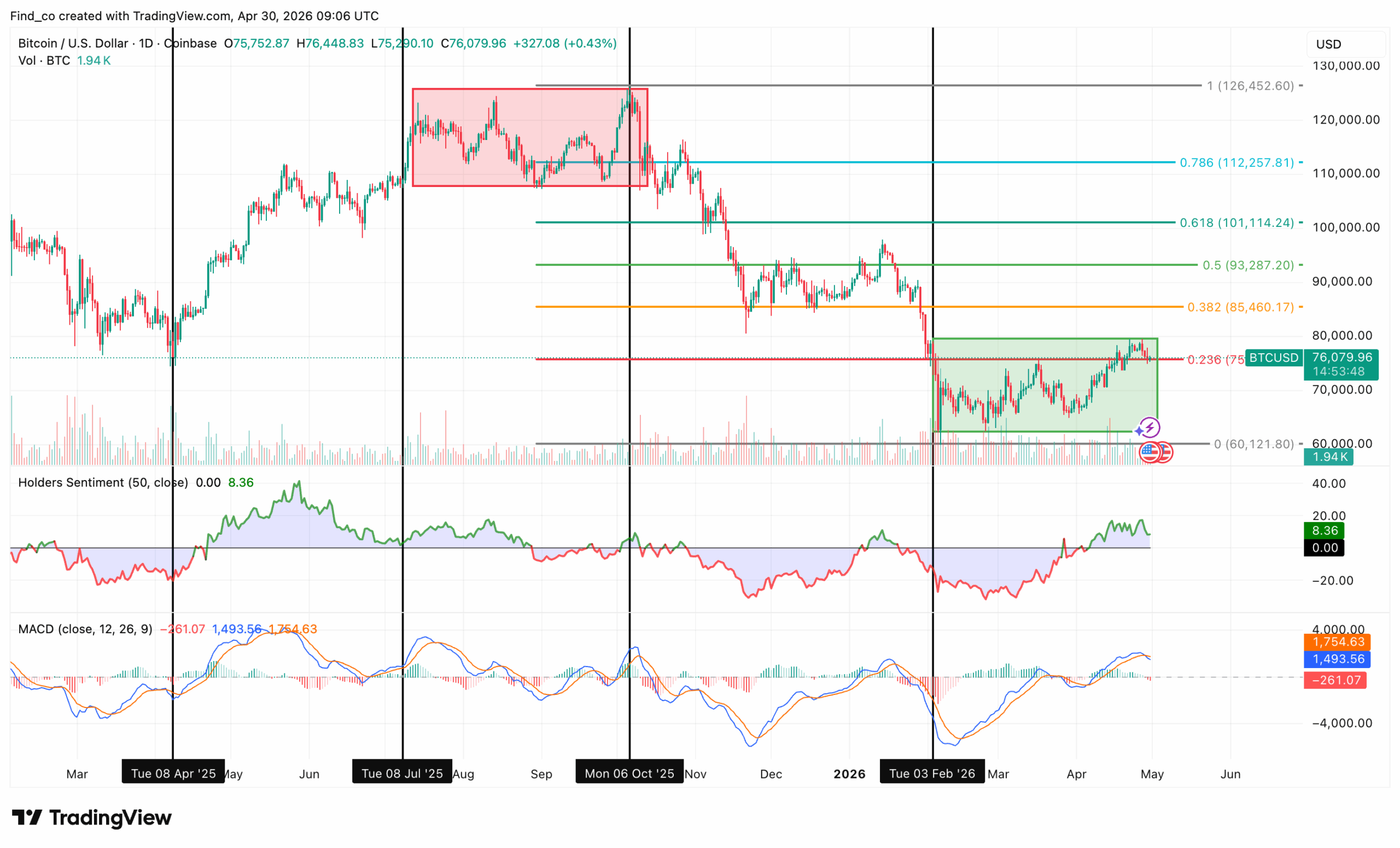
Task: Click the blue 1,493.56 tag on the scale
Action: click(x=1338, y=659)
